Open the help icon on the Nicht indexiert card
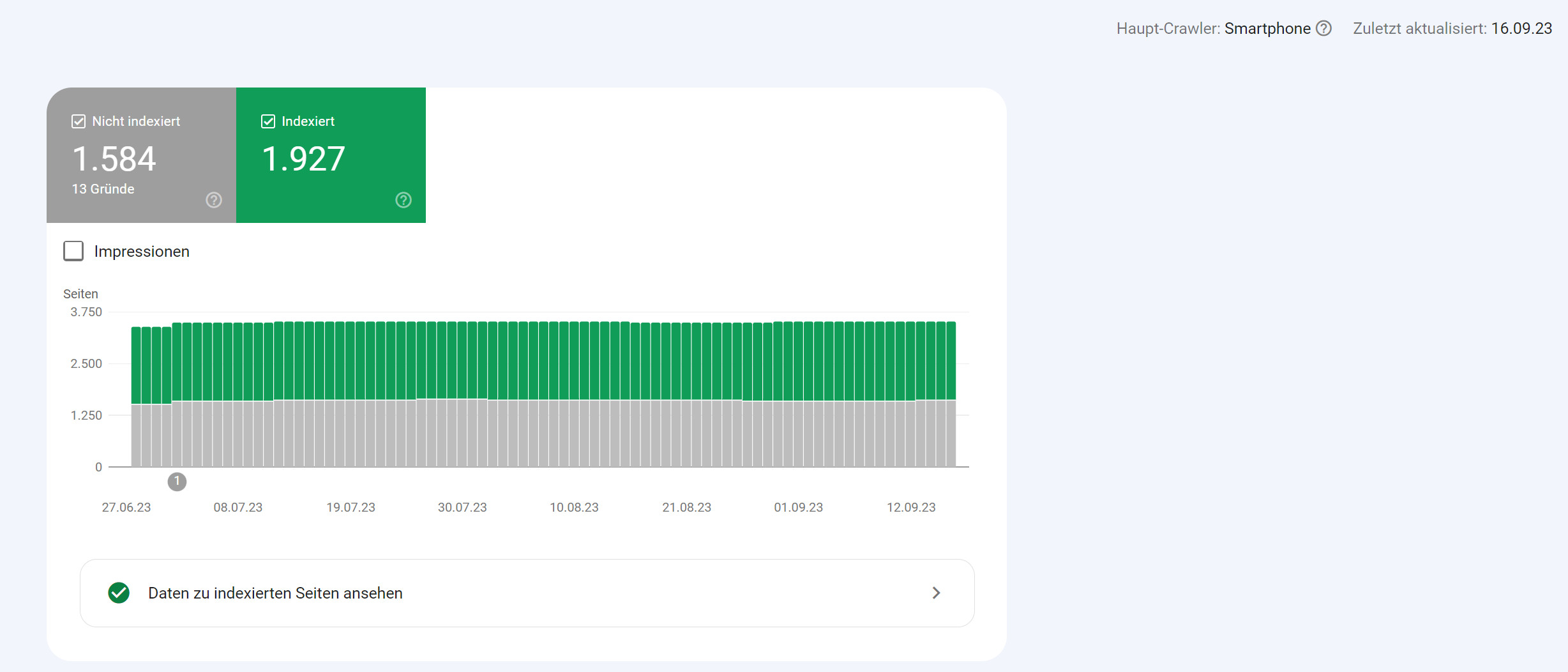The height and width of the screenshot is (672, 1568). [214, 200]
